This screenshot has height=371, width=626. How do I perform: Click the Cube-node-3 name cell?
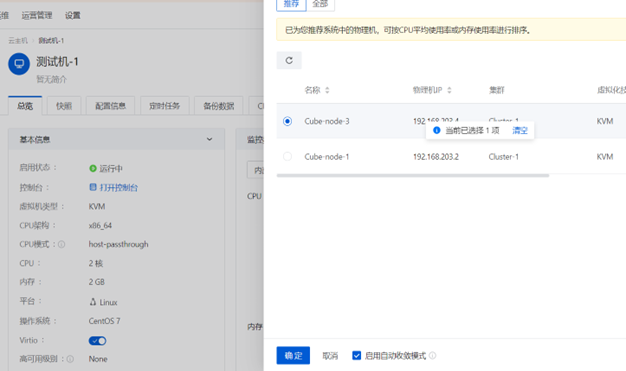(327, 121)
